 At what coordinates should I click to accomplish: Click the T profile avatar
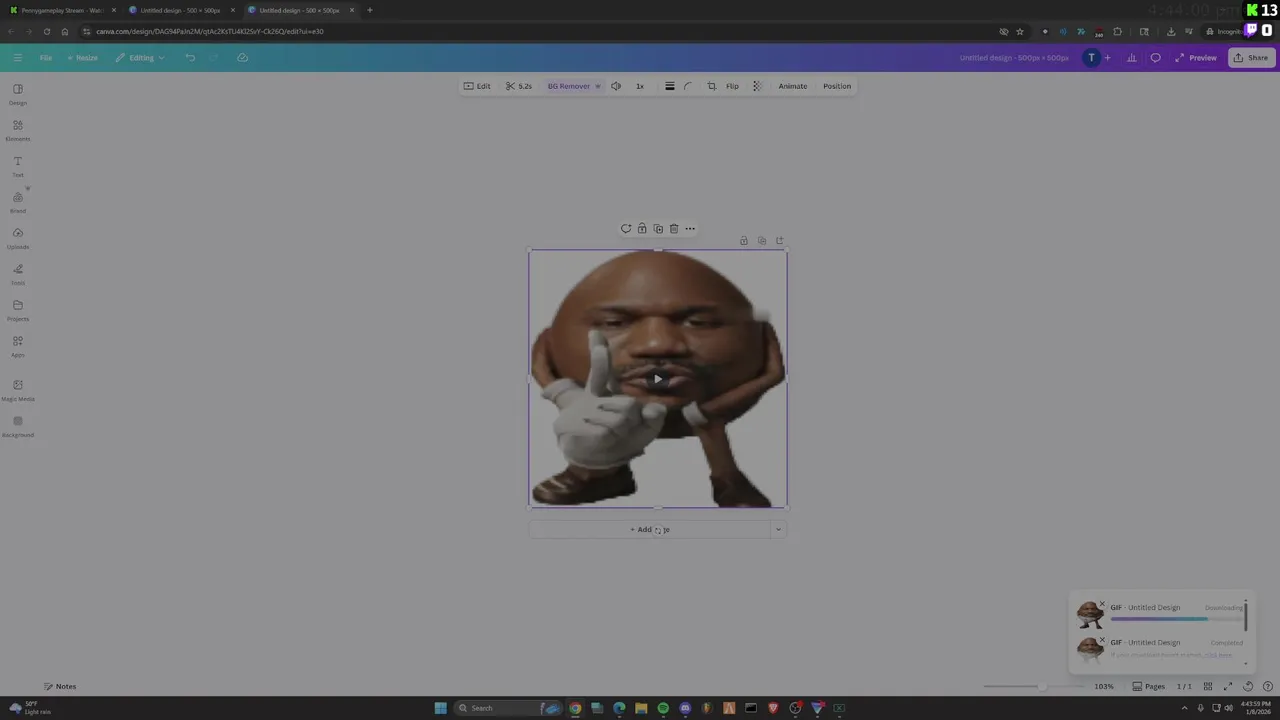1092,58
